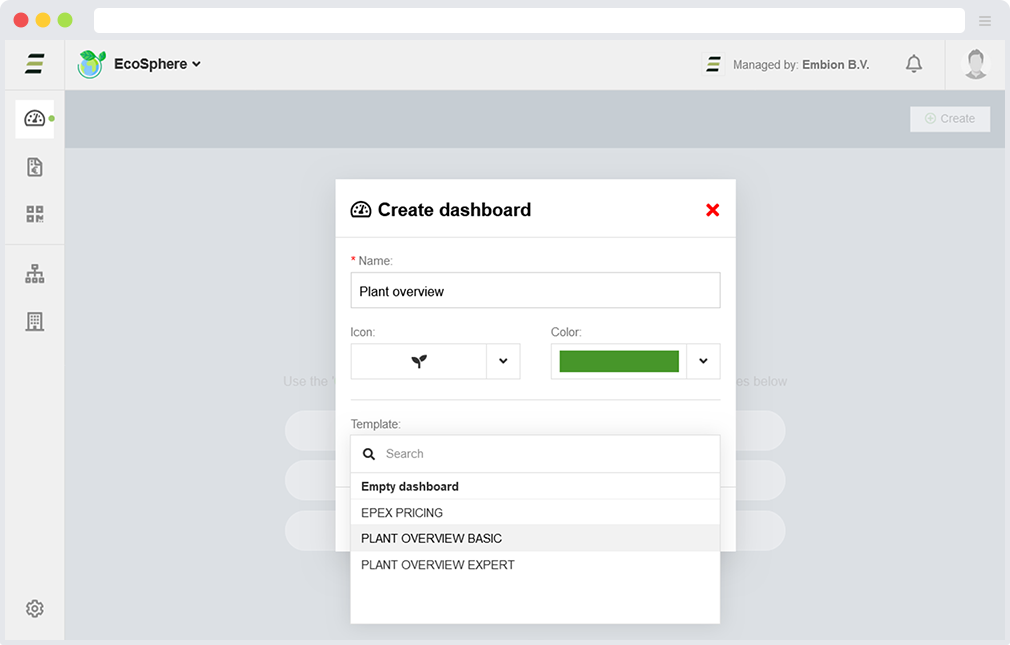This screenshot has width=1010, height=645.
Task: Close the Create dashboard dialog
Action: pos(712,210)
